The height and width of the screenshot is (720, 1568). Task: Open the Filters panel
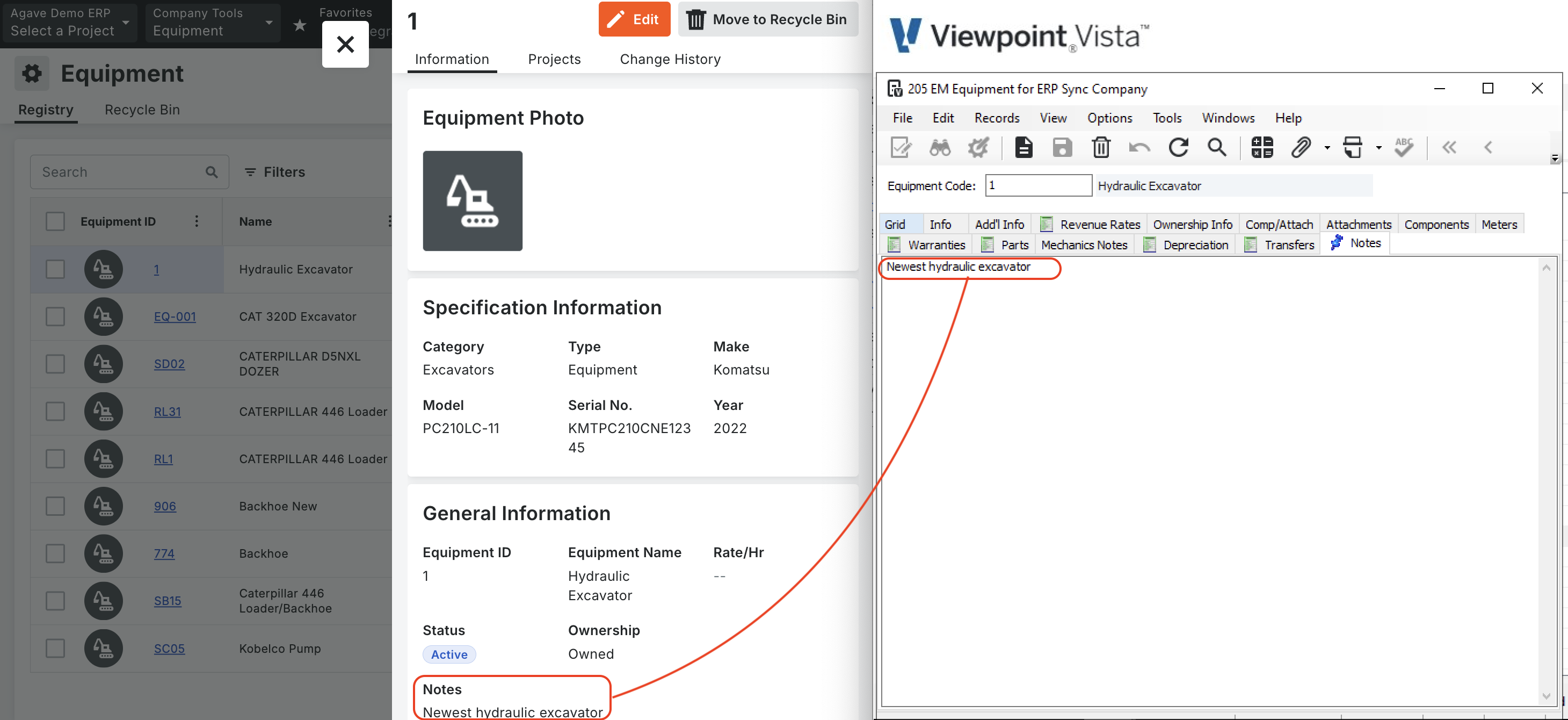(x=274, y=172)
